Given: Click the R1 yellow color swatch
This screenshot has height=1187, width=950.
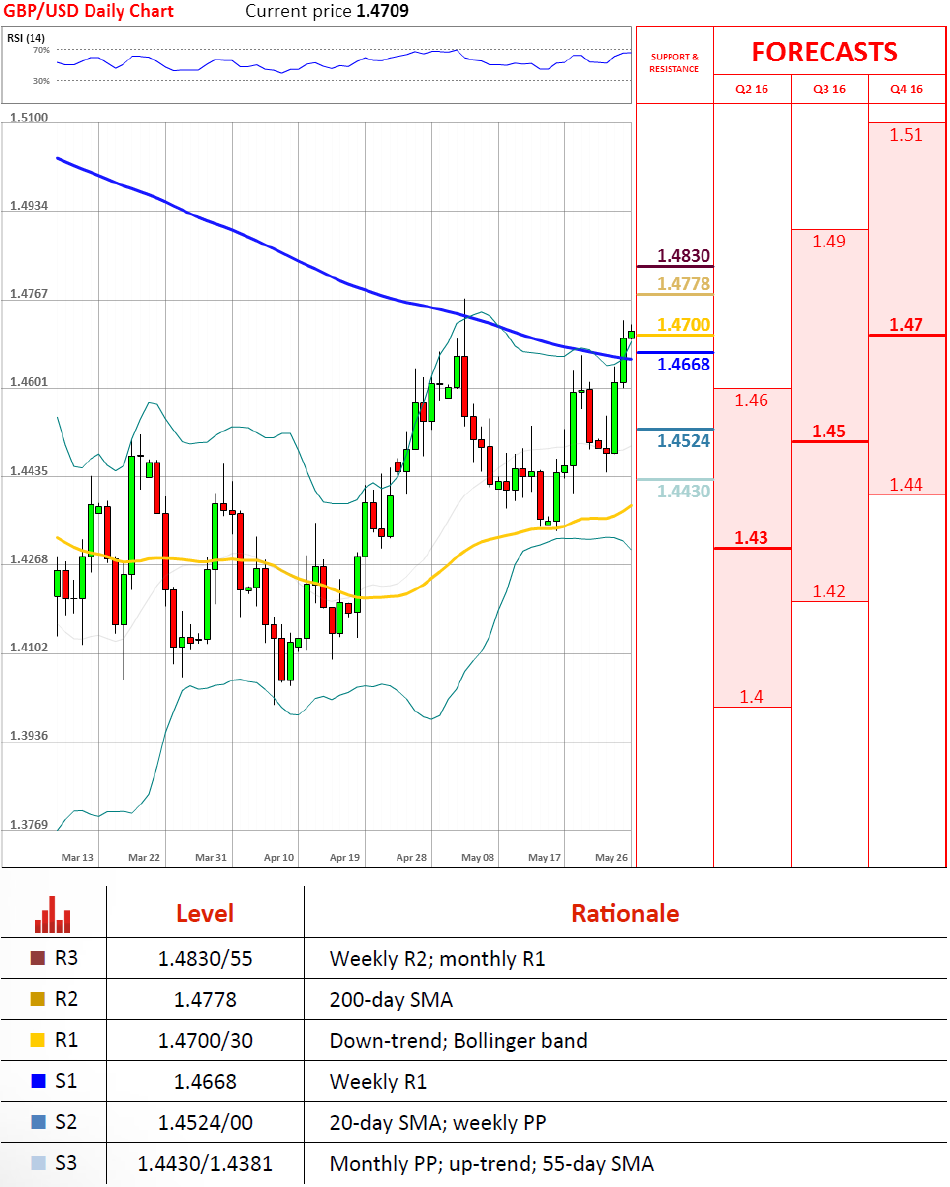Looking at the screenshot, I should click(x=38, y=1040).
